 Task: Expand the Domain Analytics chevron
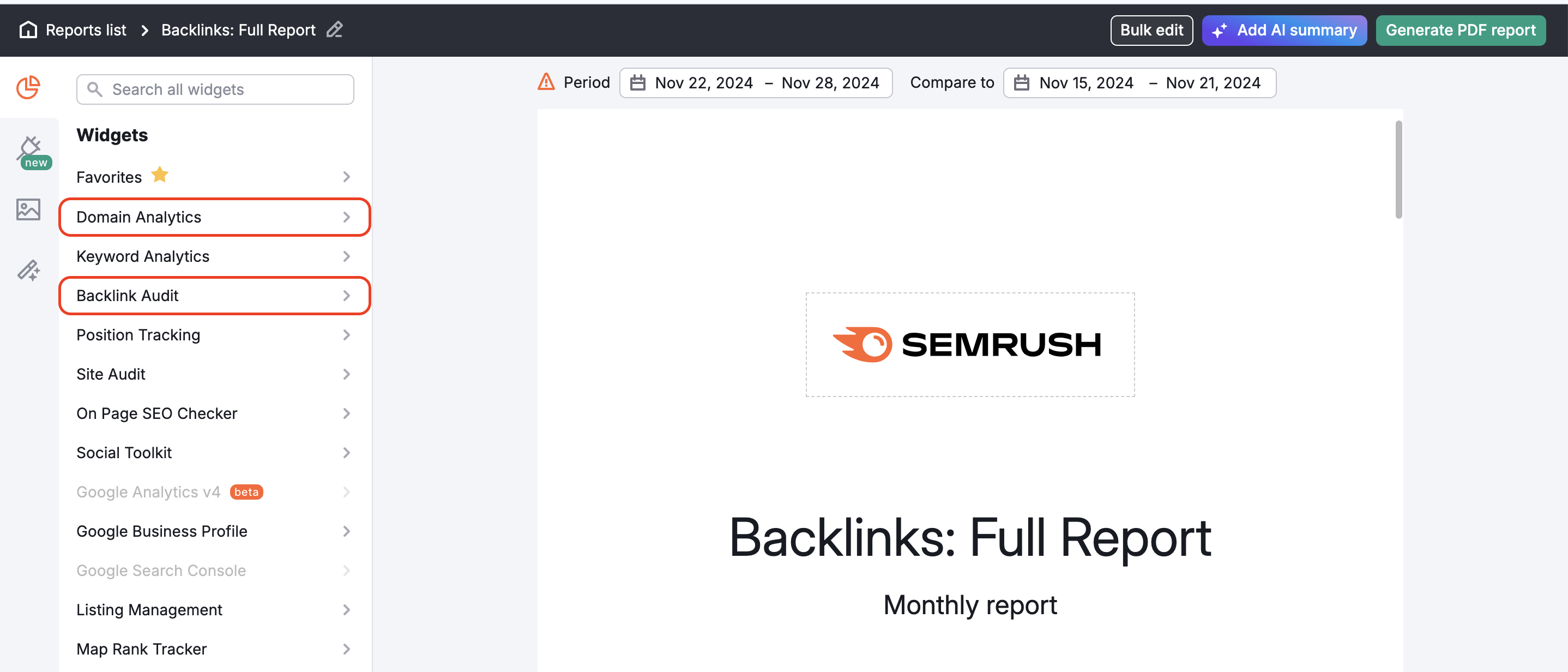pyautogui.click(x=346, y=217)
